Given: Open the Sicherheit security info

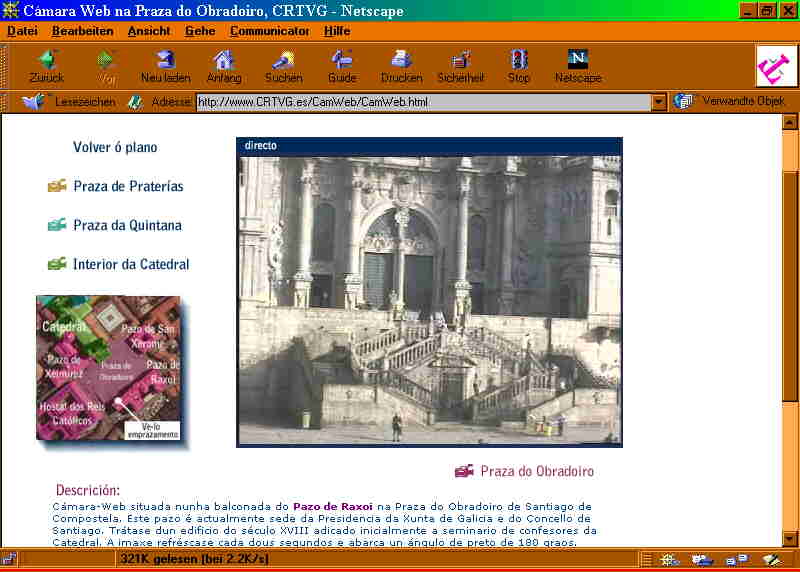Looking at the screenshot, I should pyautogui.click(x=460, y=66).
